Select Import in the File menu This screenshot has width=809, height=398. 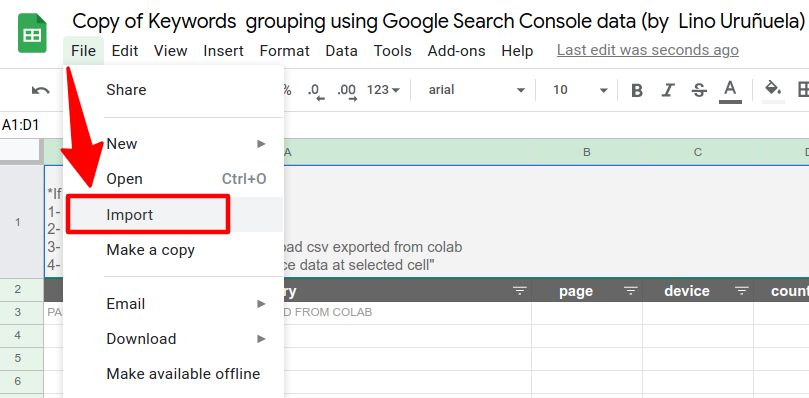pos(173,214)
